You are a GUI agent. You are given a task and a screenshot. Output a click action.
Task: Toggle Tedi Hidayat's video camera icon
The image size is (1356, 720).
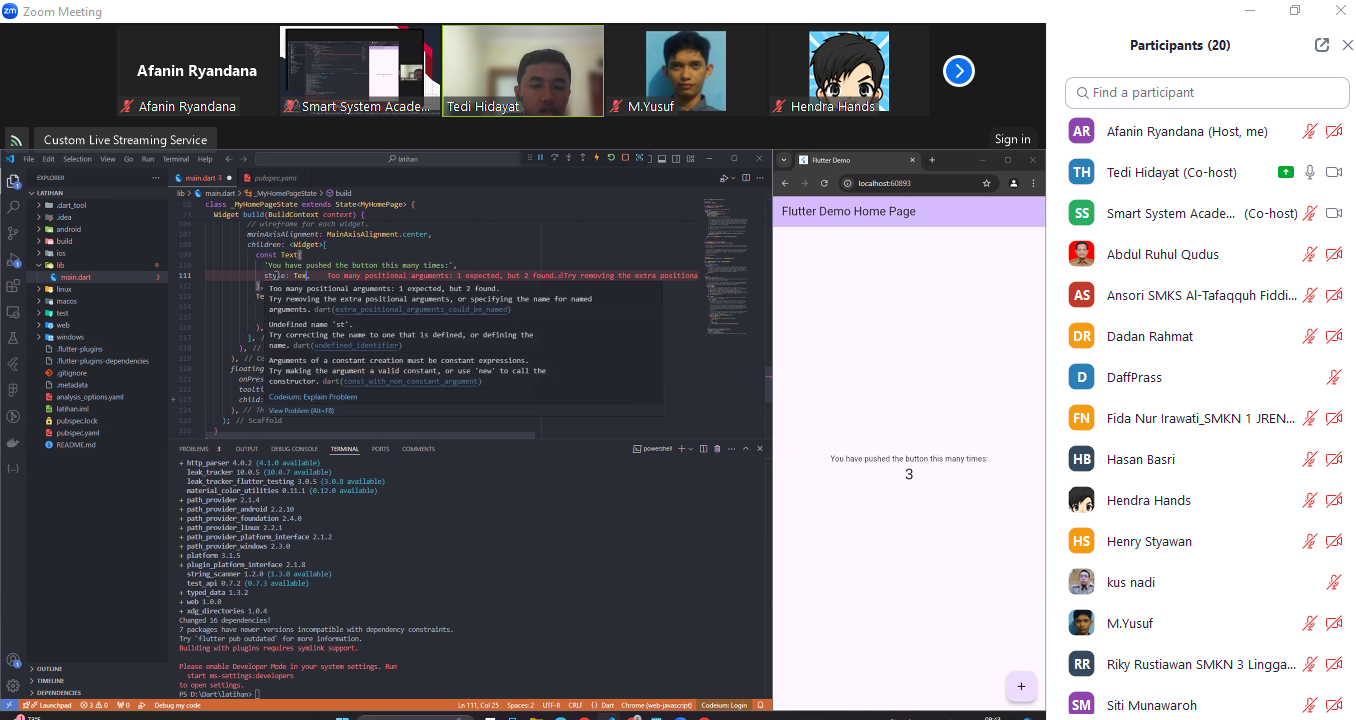click(1334, 172)
